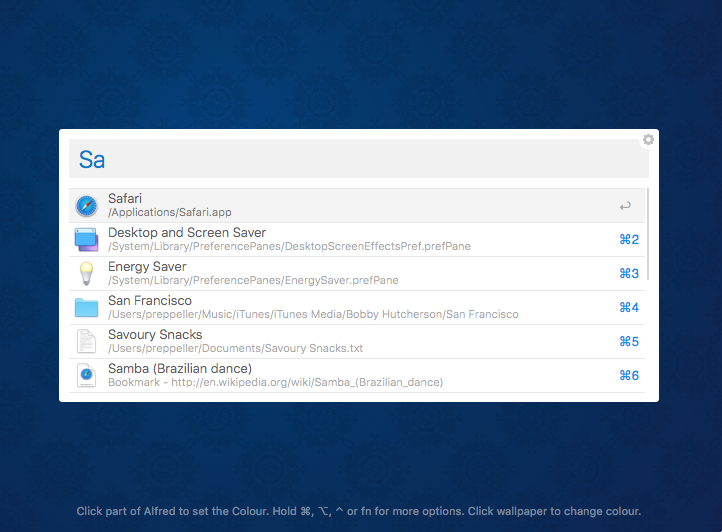722x532 pixels.
Task: Click the return arrow icon beside Safari
Action: tap(625, 207)
